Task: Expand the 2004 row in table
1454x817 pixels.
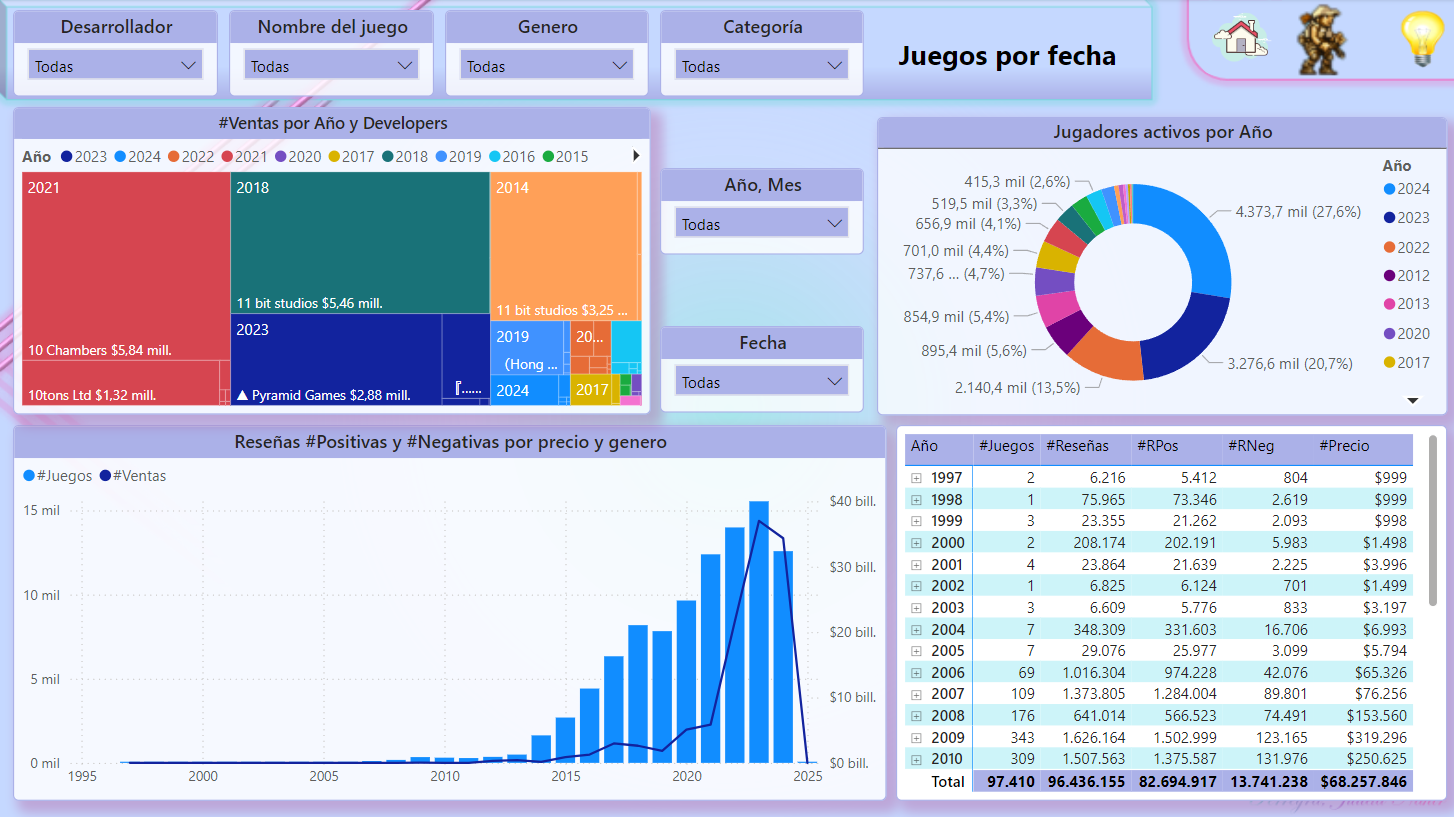Action: [x=916, y=629]
